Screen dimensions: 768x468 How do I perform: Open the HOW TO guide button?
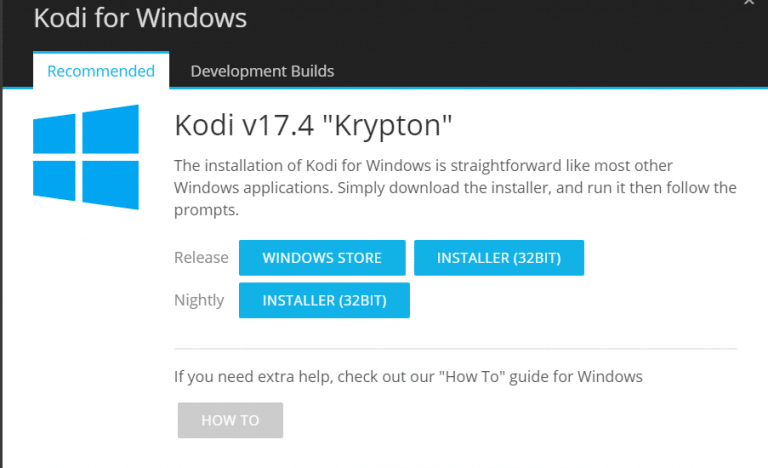tap(230, 420)
